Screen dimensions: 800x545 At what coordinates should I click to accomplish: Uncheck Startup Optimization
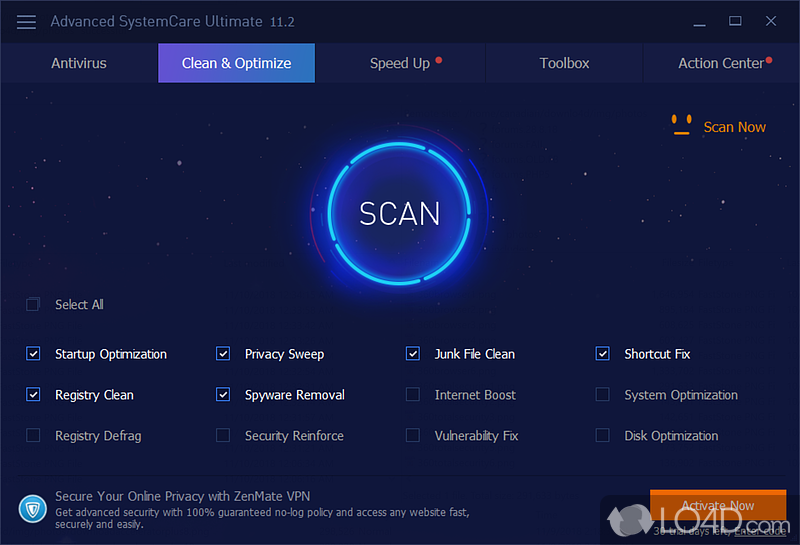(33, 354)
